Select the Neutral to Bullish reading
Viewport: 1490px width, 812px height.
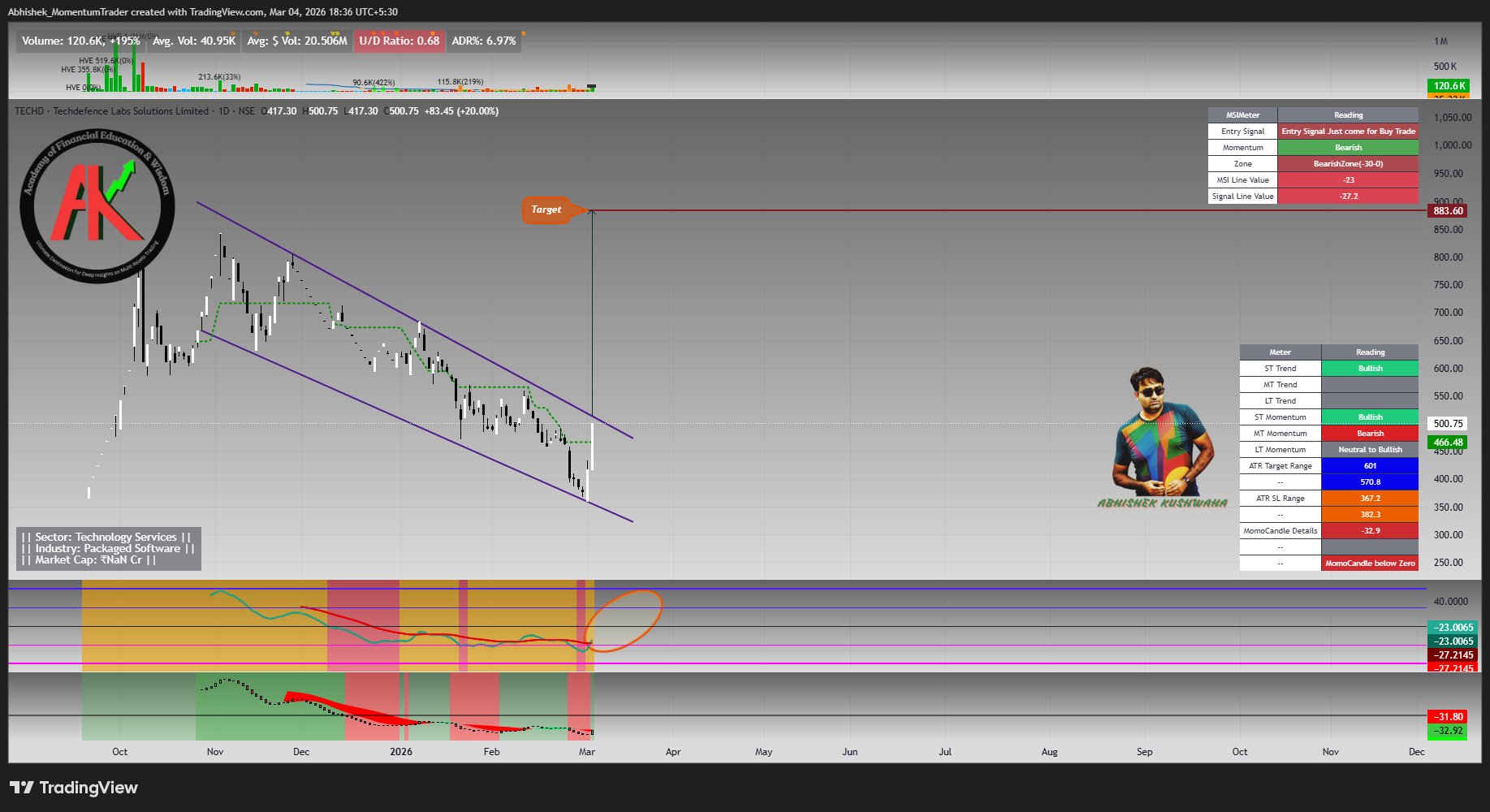[x=1370, y=450]
